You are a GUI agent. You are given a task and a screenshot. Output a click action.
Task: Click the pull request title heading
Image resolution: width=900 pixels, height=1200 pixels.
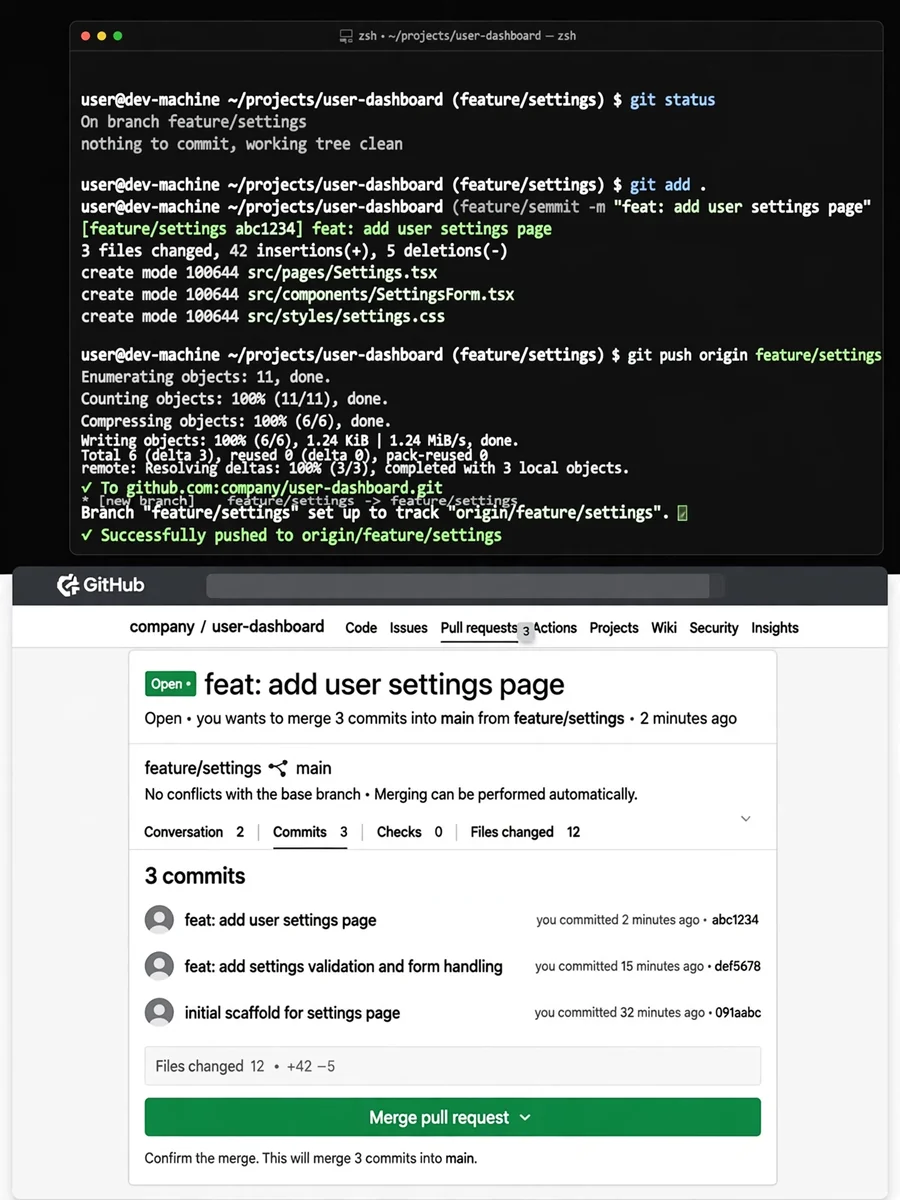coord(384,684)
